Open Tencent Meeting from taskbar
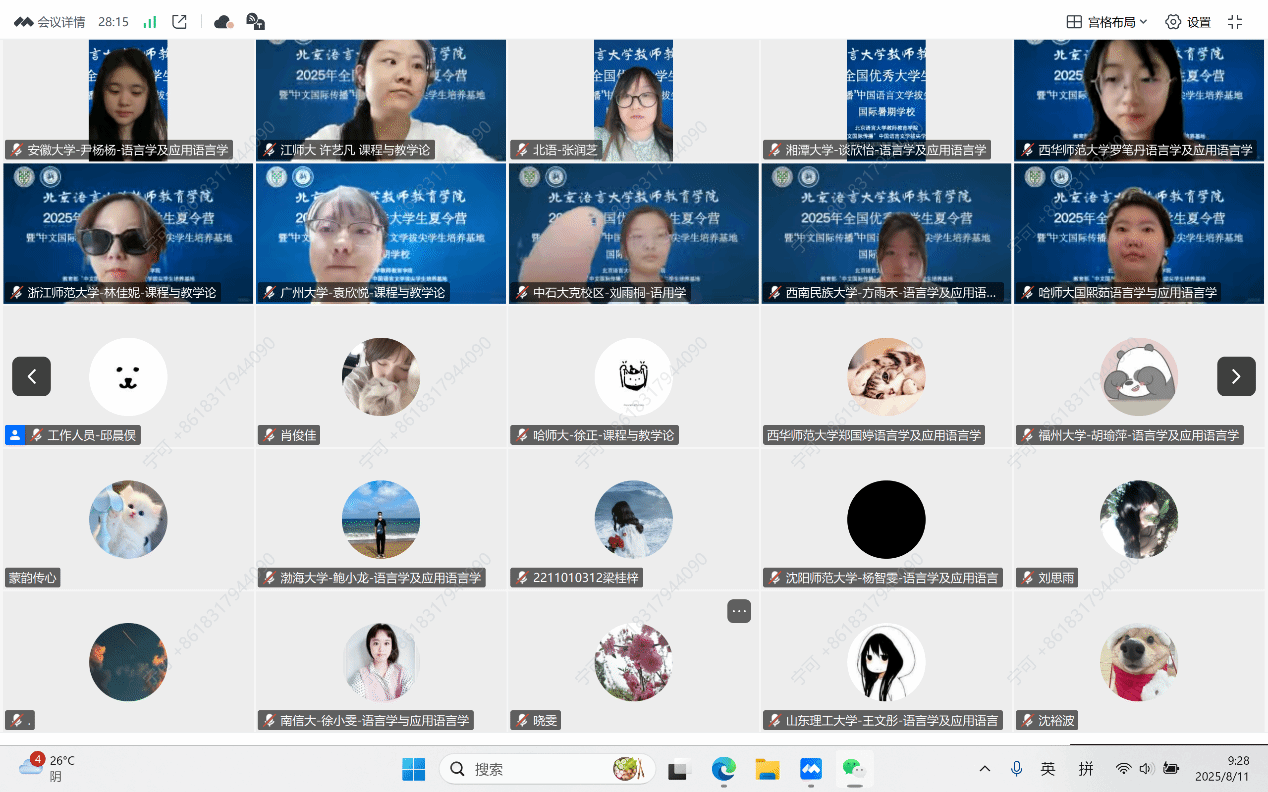The width and height of the screenshot is (1268, 792). click(810, 769)
